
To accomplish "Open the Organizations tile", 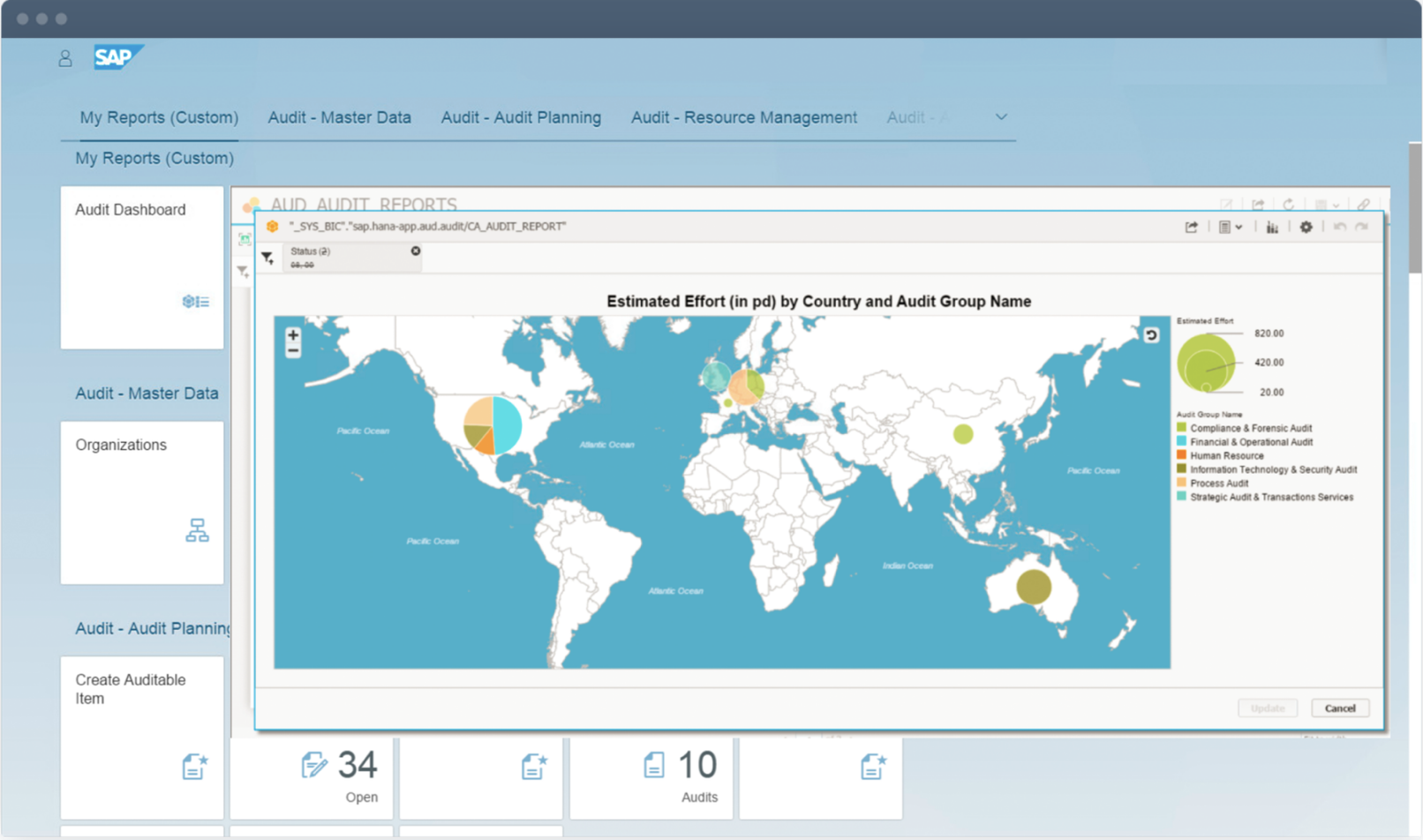I will 142,503.
